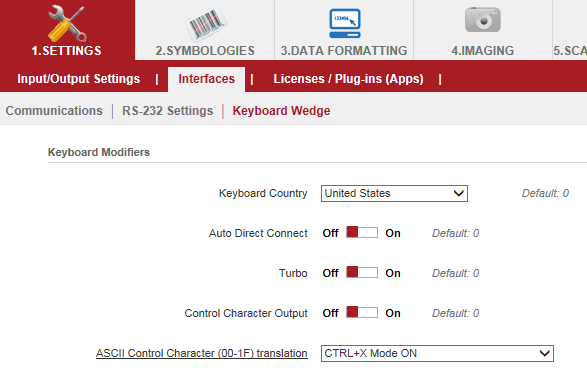Click the camera Imaging icon

(x=483, y=20)
